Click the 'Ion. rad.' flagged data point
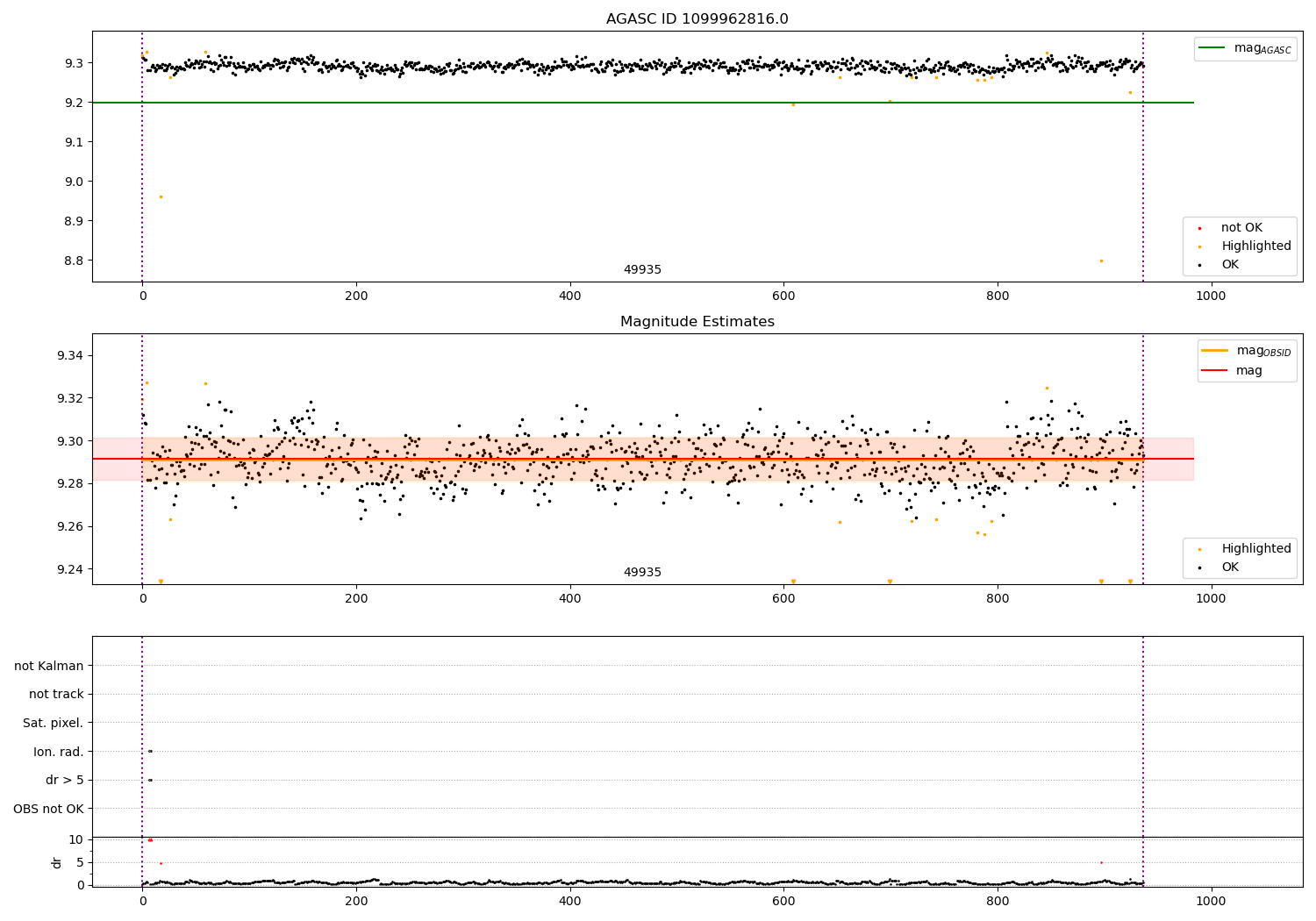This screenshot has width=1316, height=921. coord(150,751)
